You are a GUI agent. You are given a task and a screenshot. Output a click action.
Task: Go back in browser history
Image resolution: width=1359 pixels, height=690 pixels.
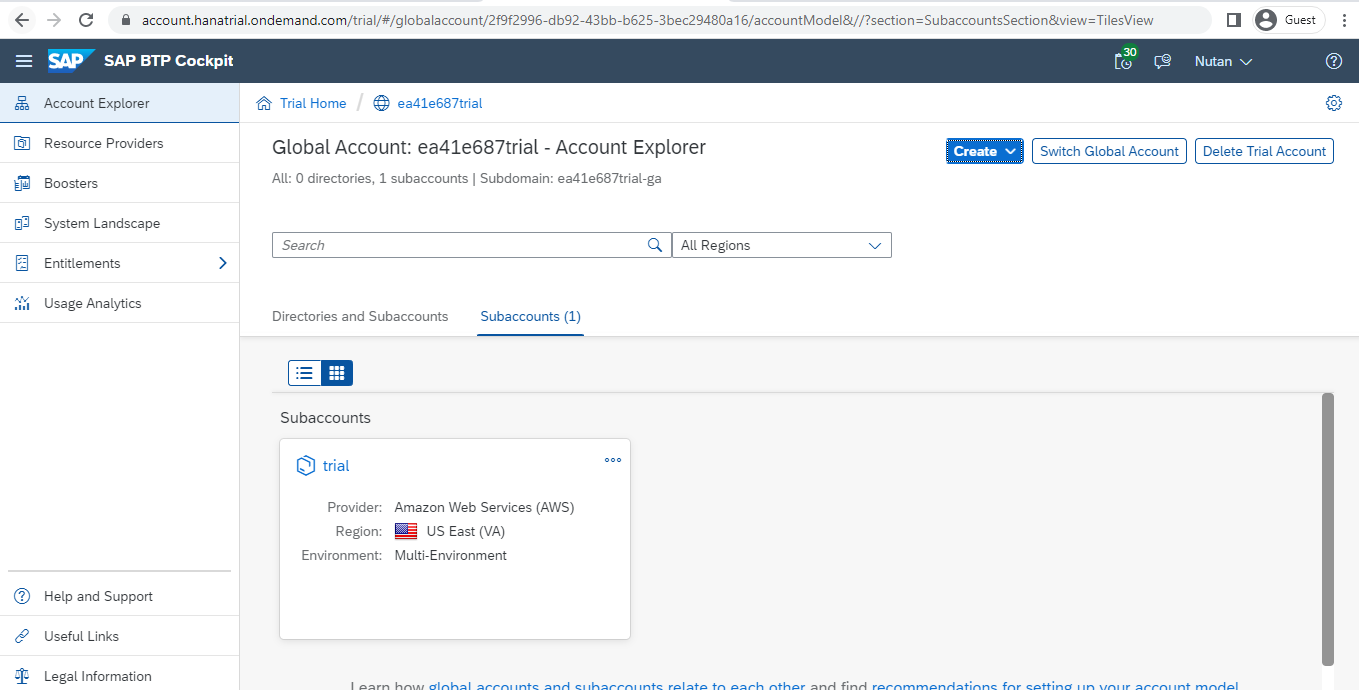[22, 20]
